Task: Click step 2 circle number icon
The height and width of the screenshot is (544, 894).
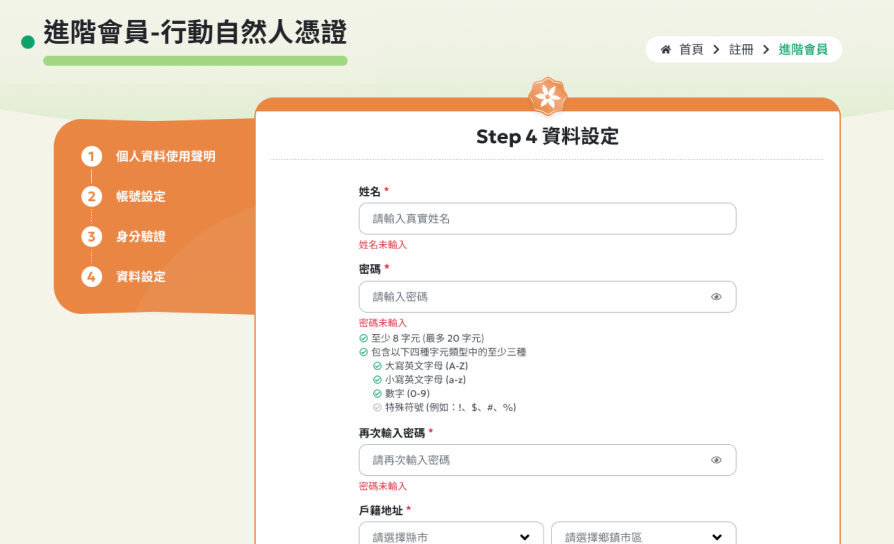Action: coord(92,197)
